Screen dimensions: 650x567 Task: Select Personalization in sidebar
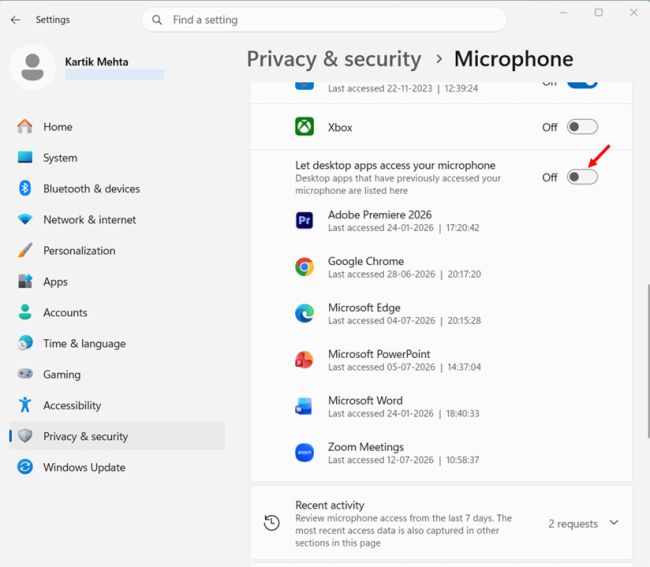(x=117, y=250)
